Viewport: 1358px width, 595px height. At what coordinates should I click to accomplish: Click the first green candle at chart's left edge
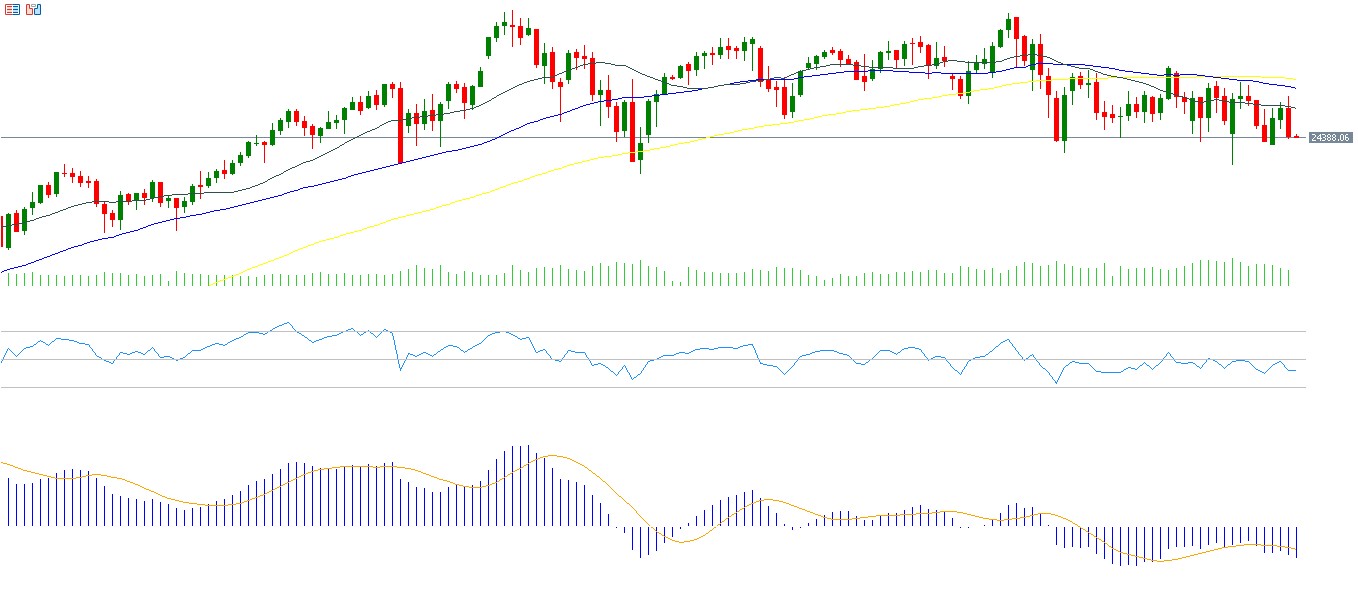[x=8, y=231]
